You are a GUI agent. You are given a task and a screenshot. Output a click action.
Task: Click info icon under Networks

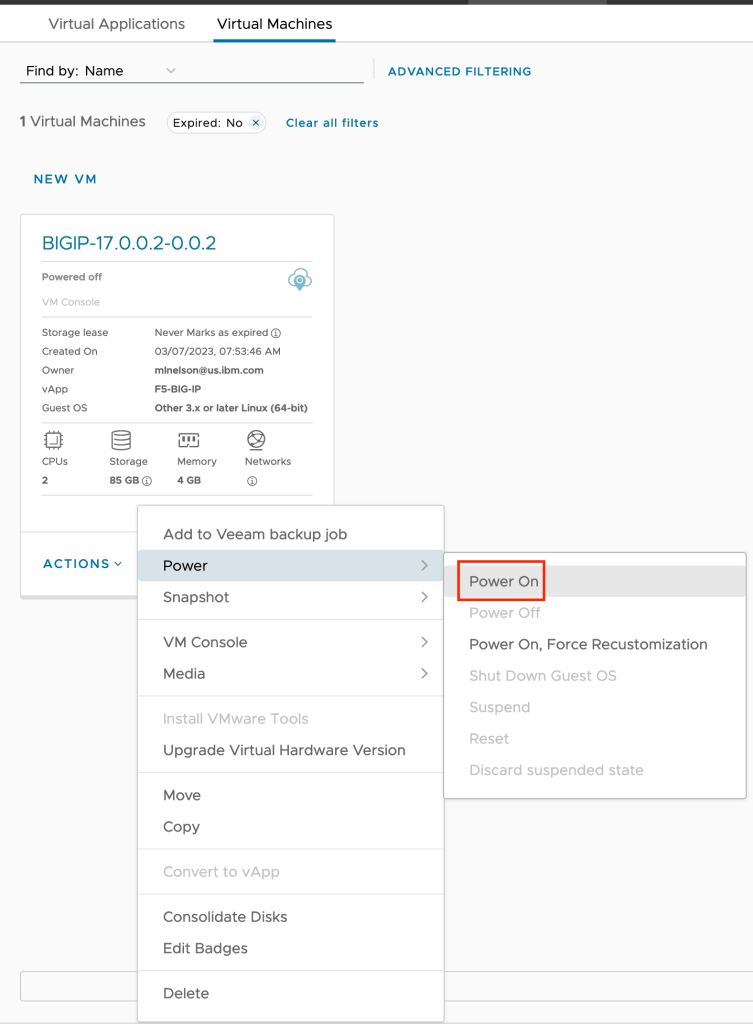(251, 481)
